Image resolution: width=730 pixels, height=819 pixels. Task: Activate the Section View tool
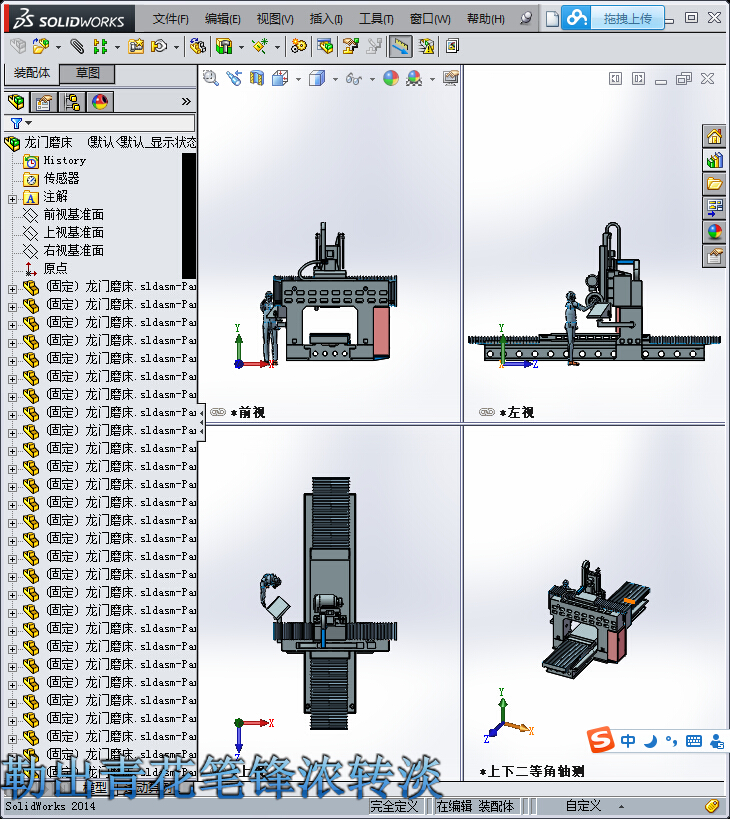256,78
